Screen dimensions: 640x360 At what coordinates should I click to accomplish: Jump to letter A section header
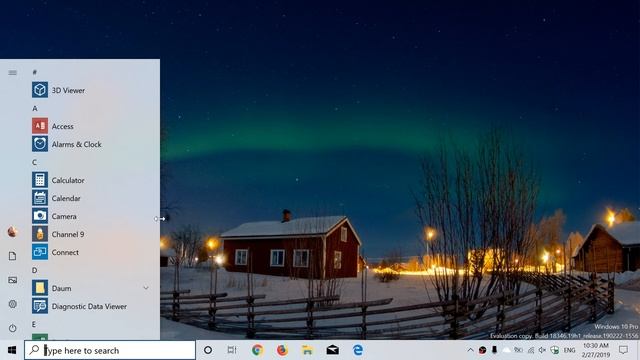pyautogui.click(x=35, y=109)
